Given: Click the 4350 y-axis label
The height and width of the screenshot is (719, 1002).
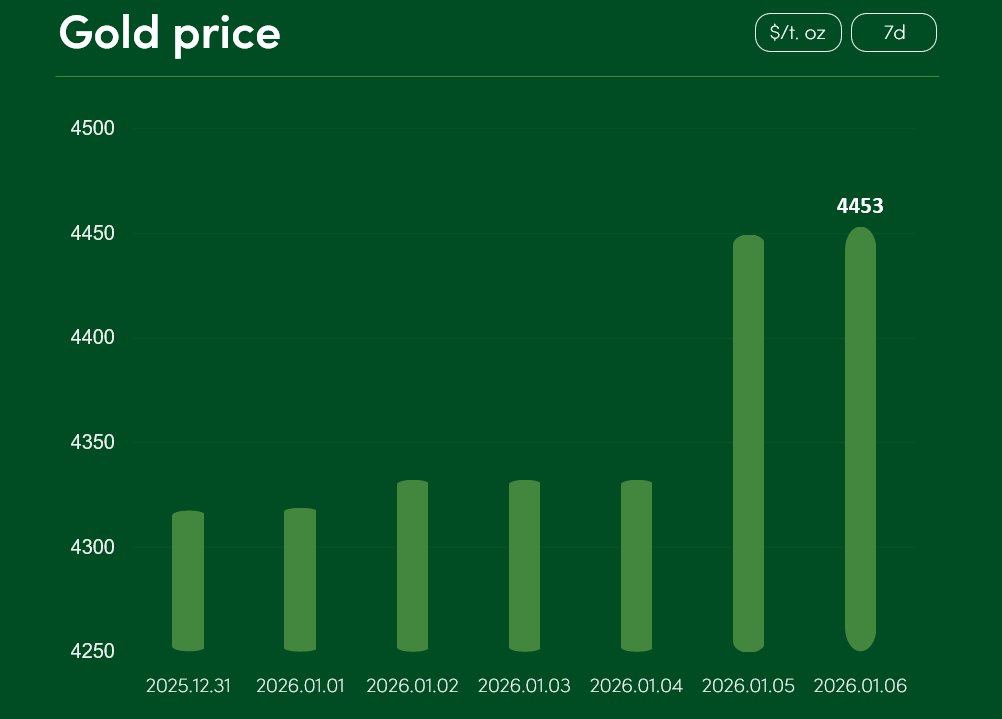Looking at the screenshot, I should pos(93,442).
